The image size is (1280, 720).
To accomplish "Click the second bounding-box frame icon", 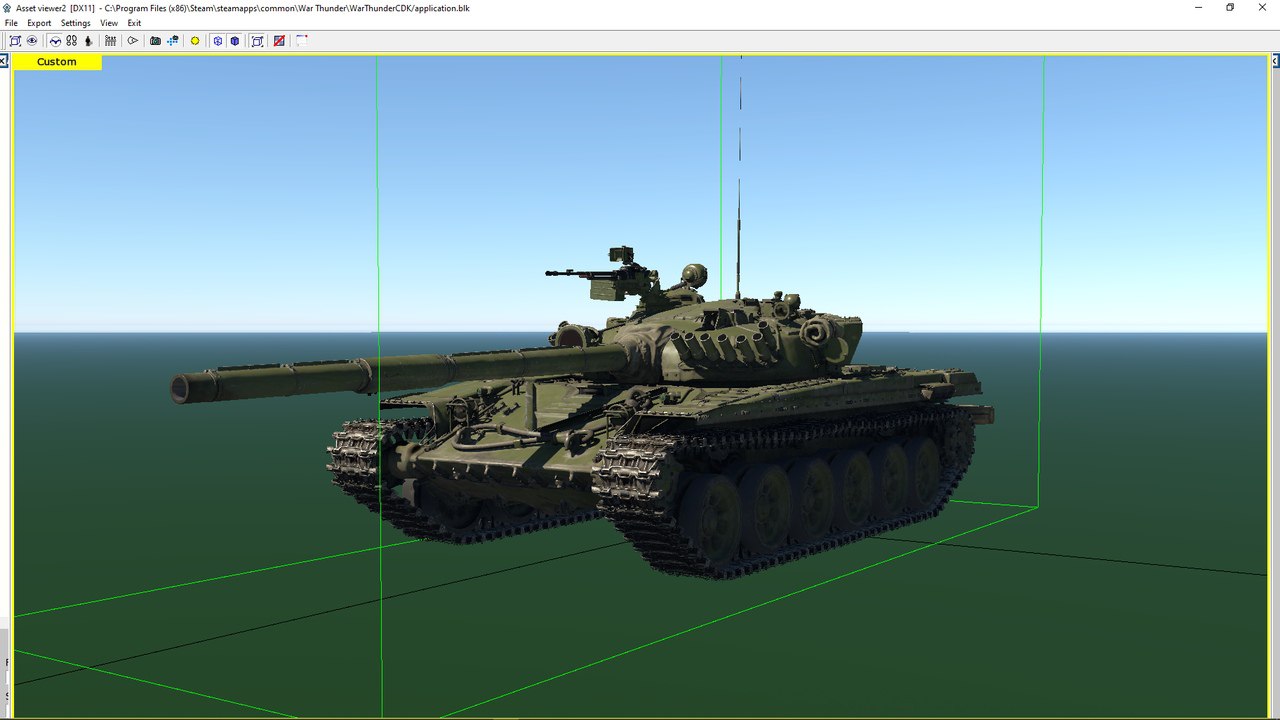I will (x=257, y=41).
